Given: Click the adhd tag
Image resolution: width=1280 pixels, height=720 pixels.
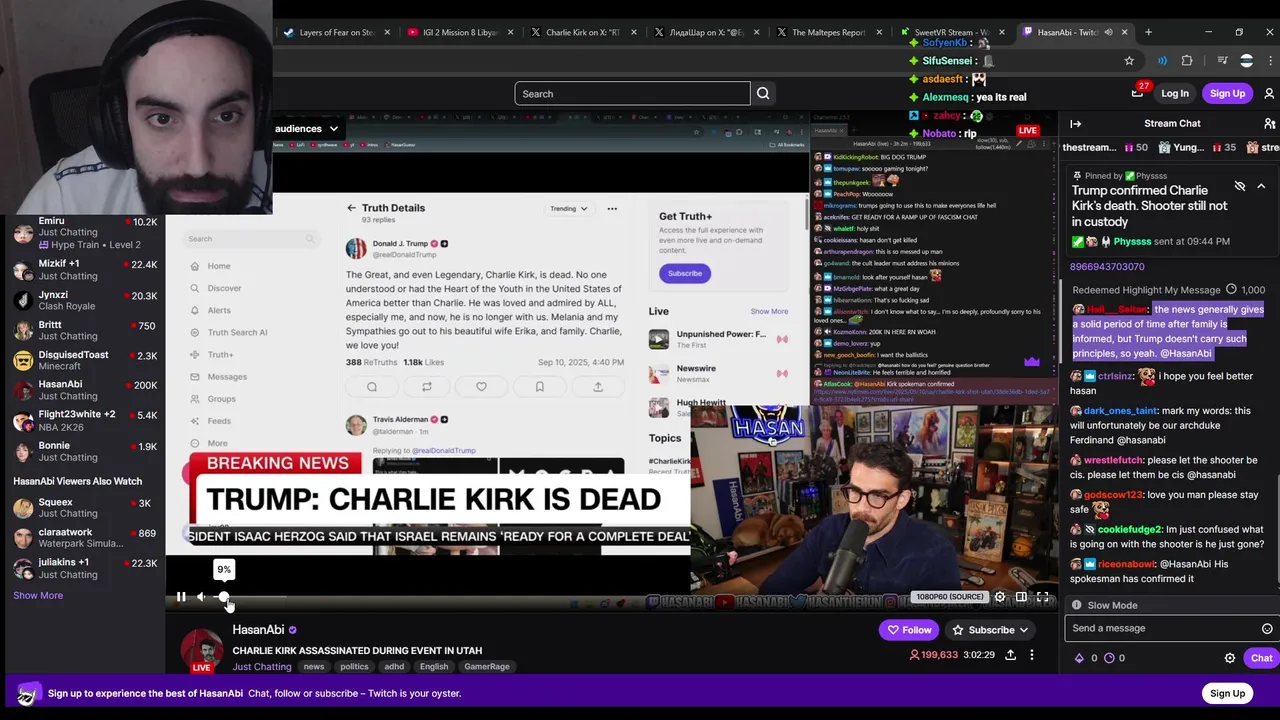Looking at the screenshot, I should click(394, 666).
